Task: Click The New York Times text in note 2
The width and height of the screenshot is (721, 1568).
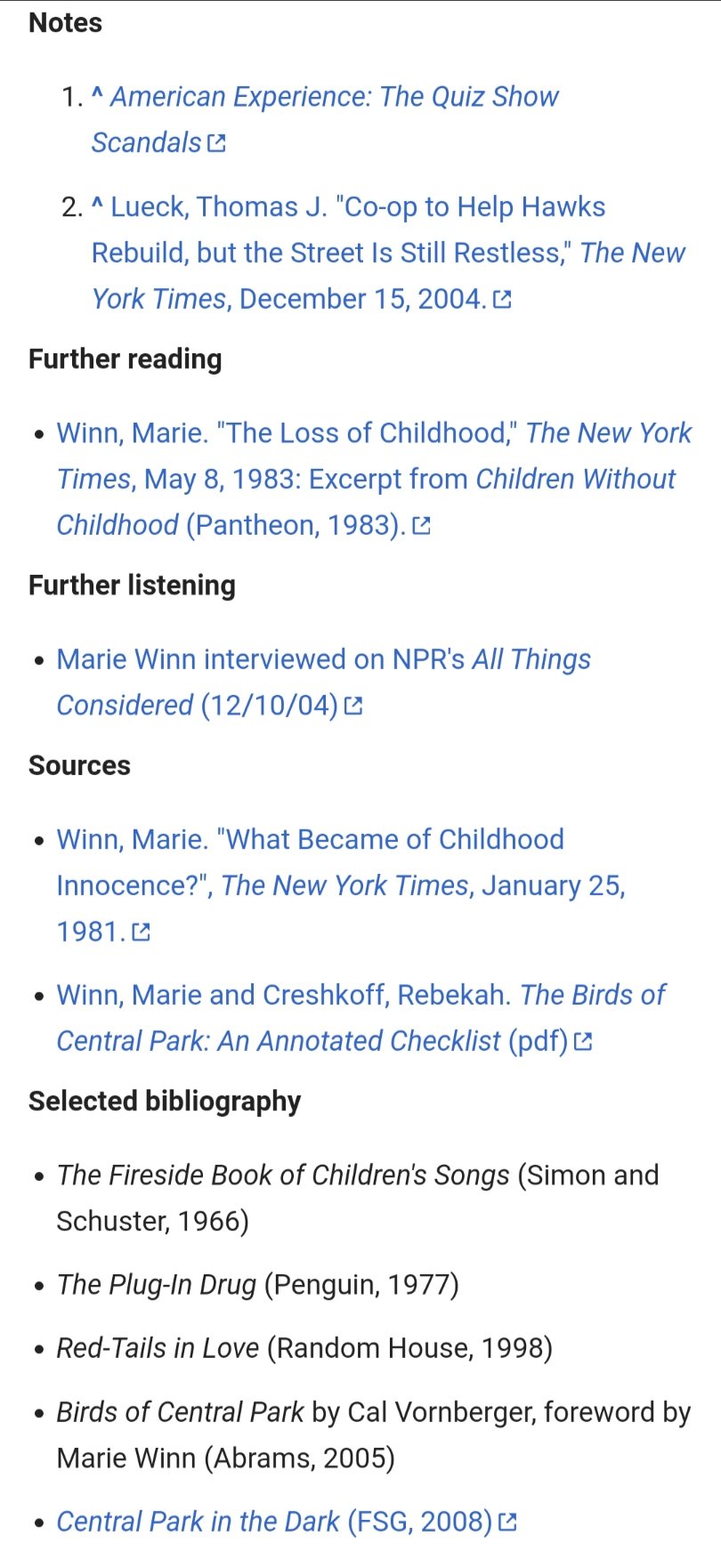Action: 389,276
